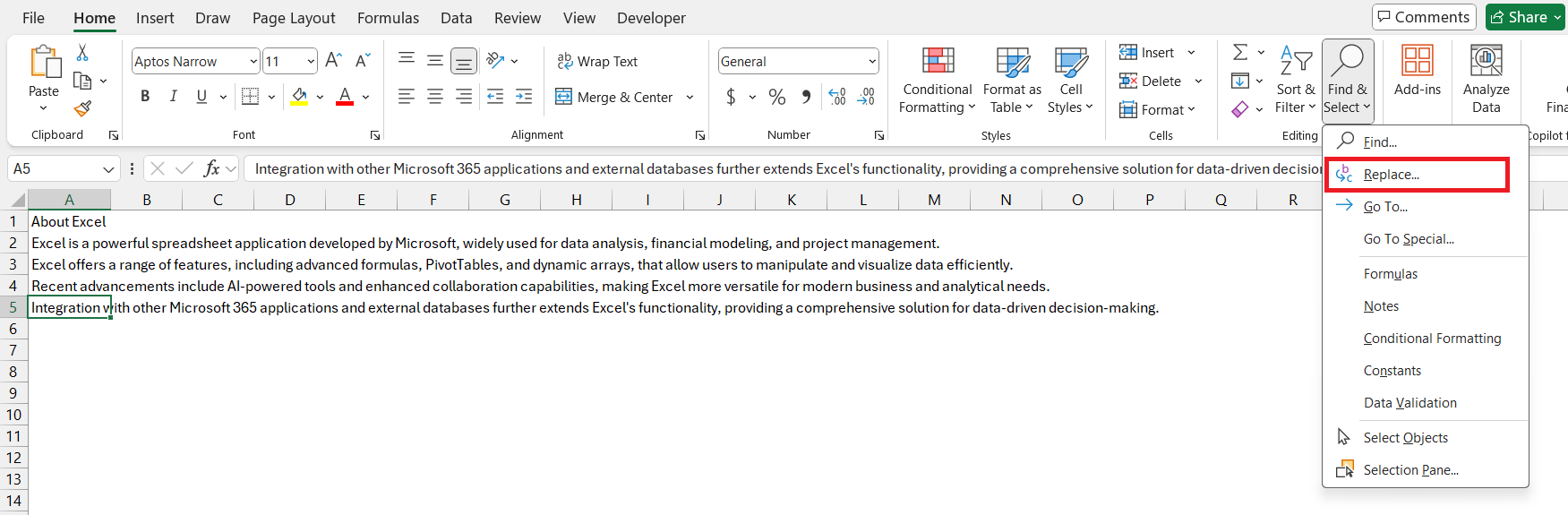This screenshot has width=1568, height=515.
Task: Click the AutoSum sigma icon
Action: pos(1240,53)
